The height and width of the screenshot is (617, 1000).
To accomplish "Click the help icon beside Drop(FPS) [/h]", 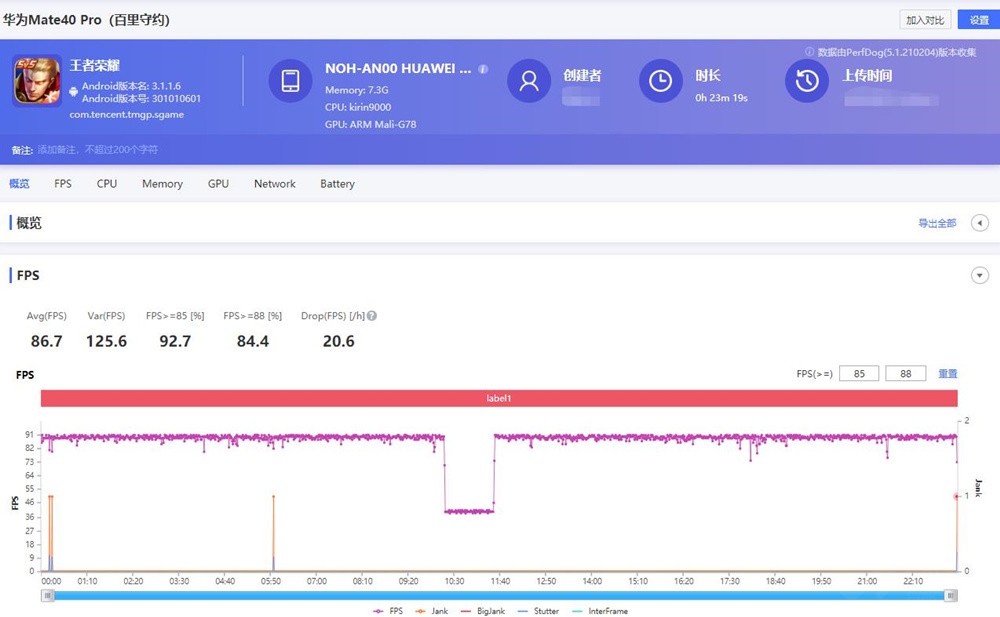I will [x=372, y=316].
